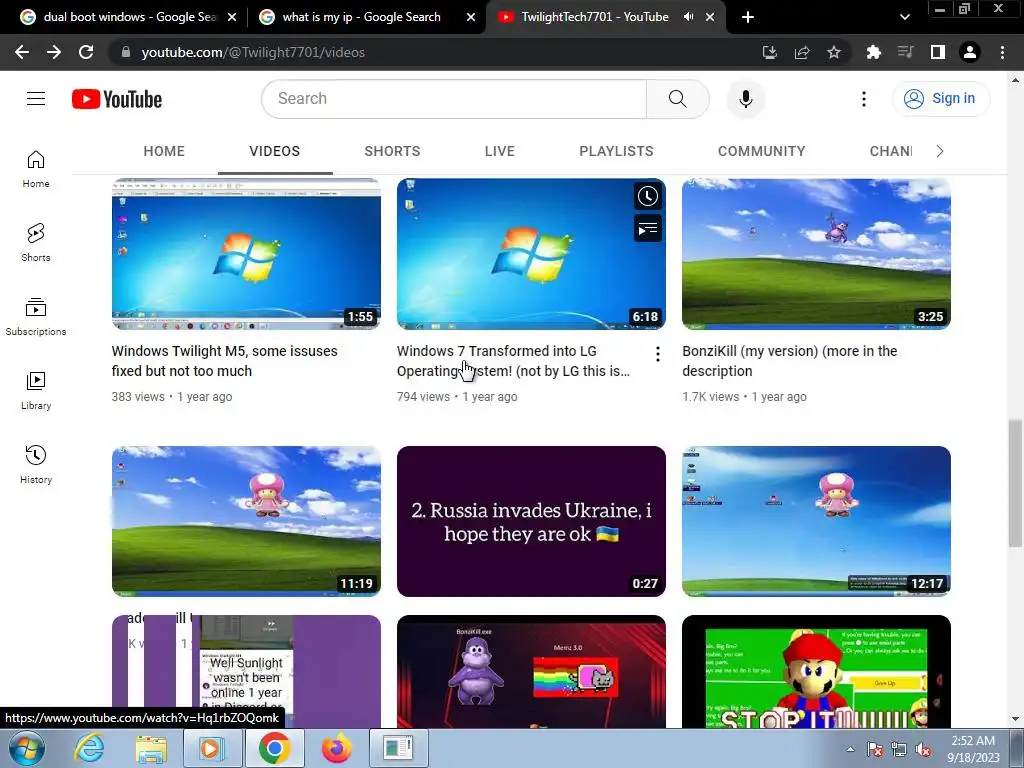This screenshot has height=768, width=1024.
Task: Open Subscriptions in sidebar
Action: coord(36,317)
